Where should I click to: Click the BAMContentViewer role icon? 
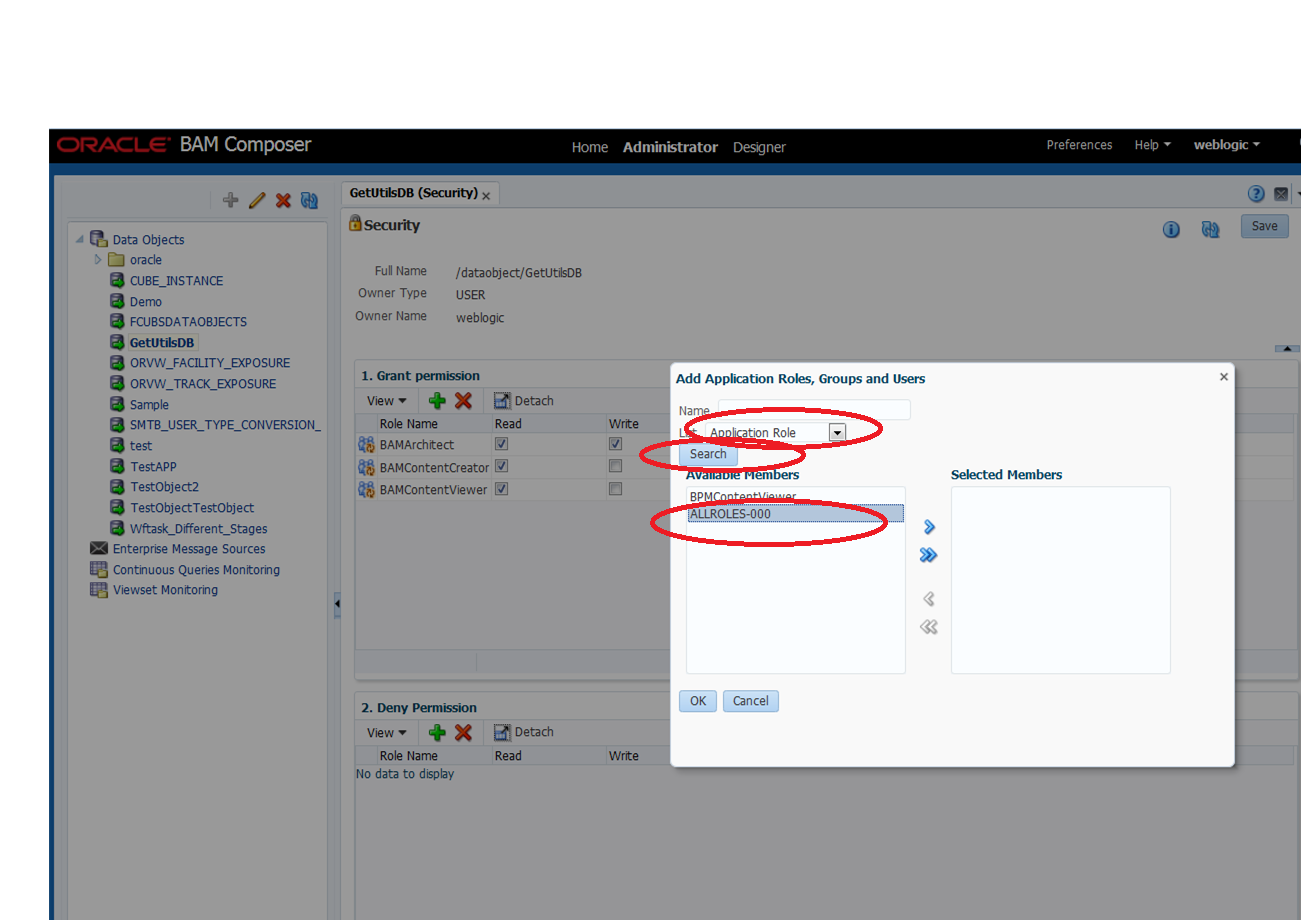pos(366,490)
